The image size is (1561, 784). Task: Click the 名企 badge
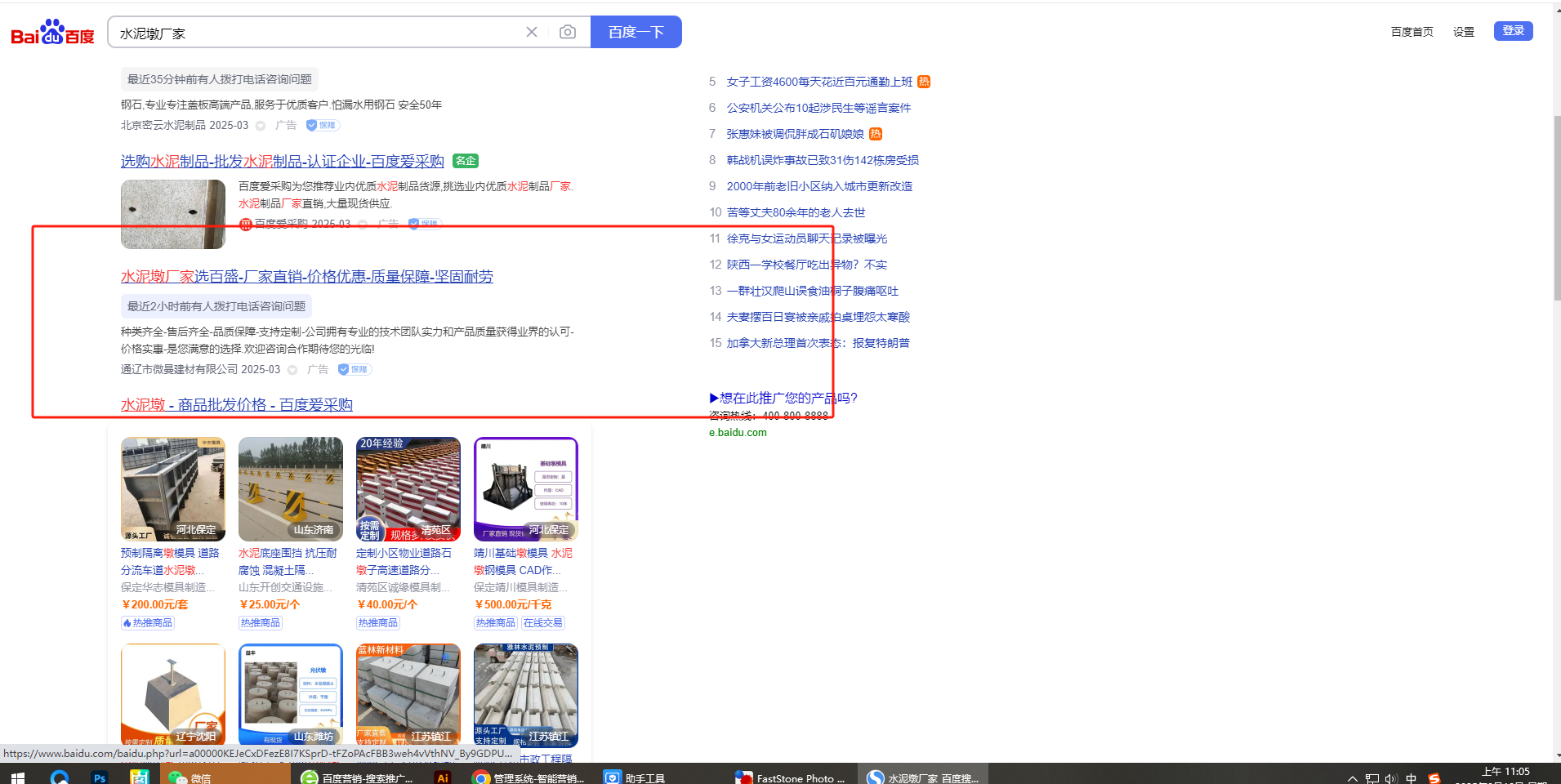[466, 161]
